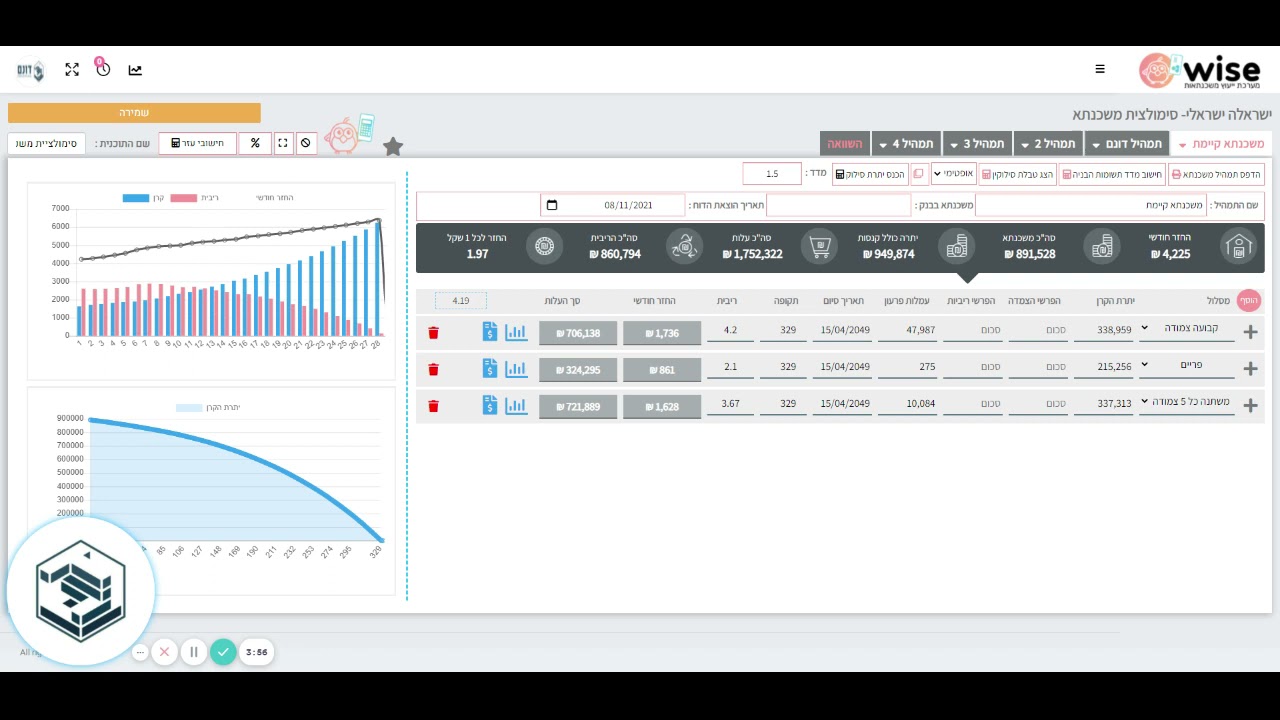Image resolution: width=1280 pixels, height=720 pixels.
Task: Click the הדפס תמהיל משכנתא print button
Action: click(1216, 174)
